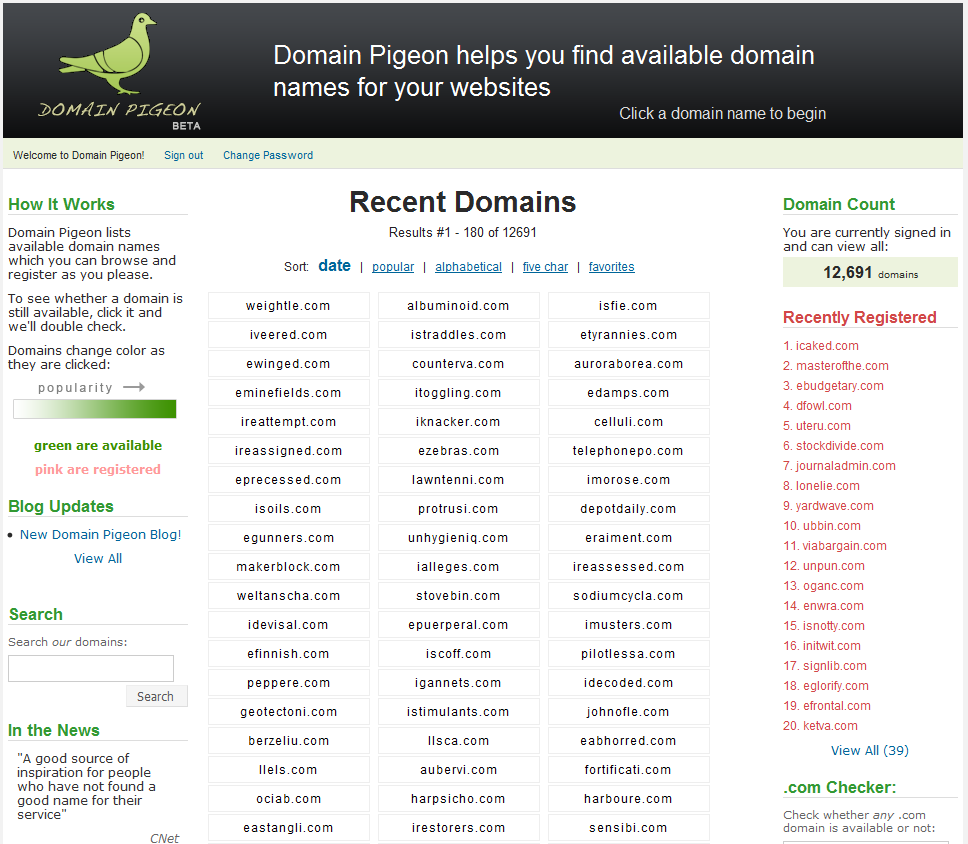Expand View All (39) recently registered
This screenshot has height=844, width=968.
coord(869,750)
